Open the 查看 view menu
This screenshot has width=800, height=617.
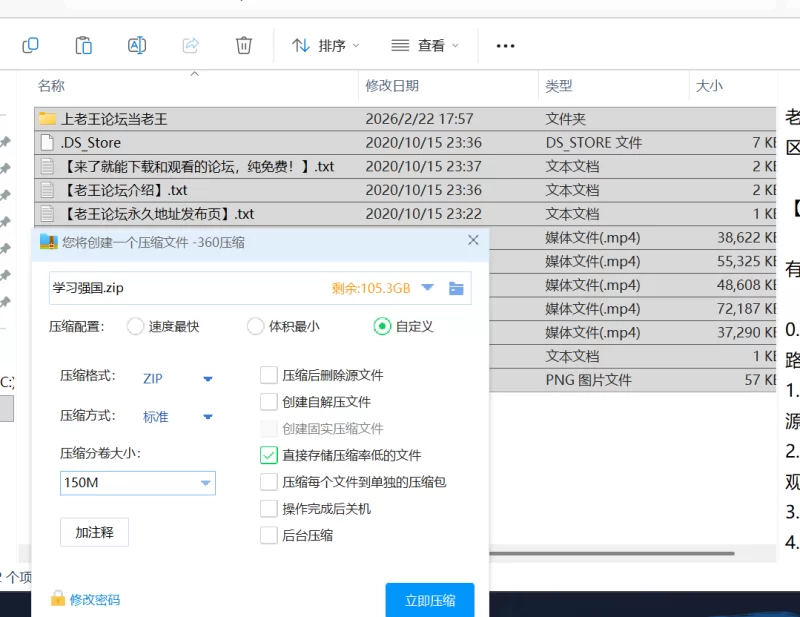pos(425,45)
